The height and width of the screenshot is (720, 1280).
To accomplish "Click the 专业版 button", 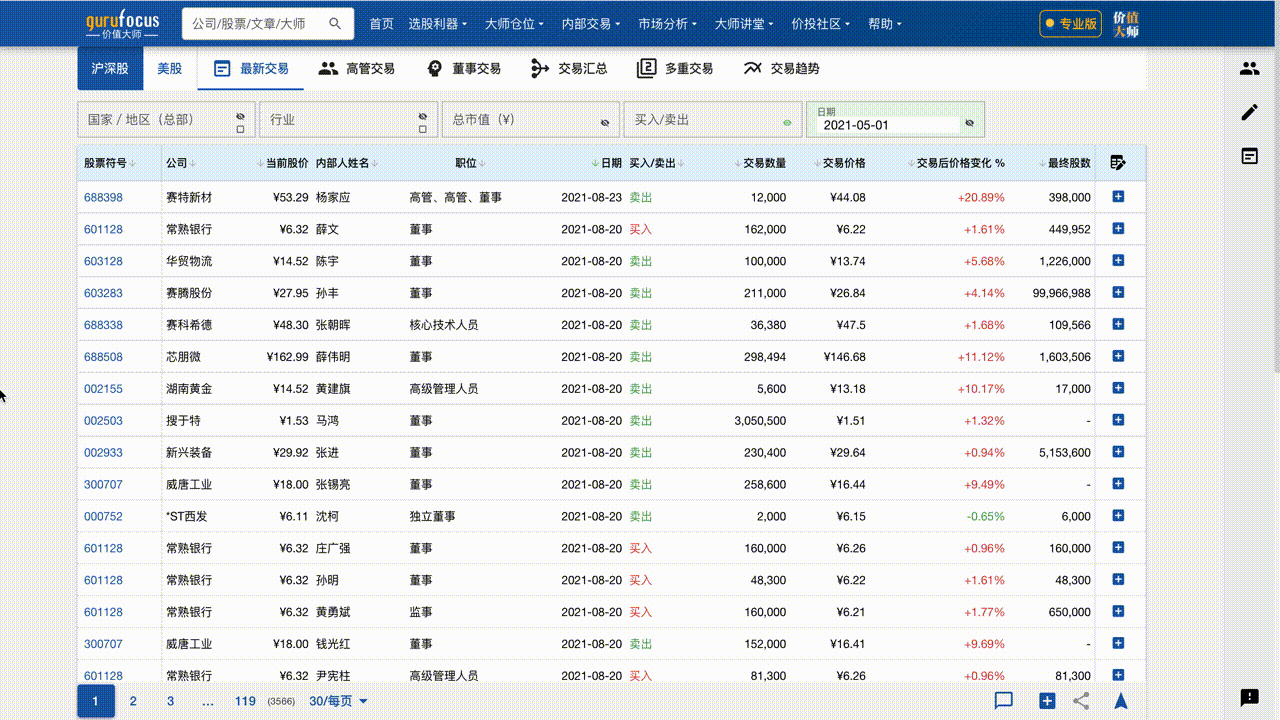I will 1070,24.
